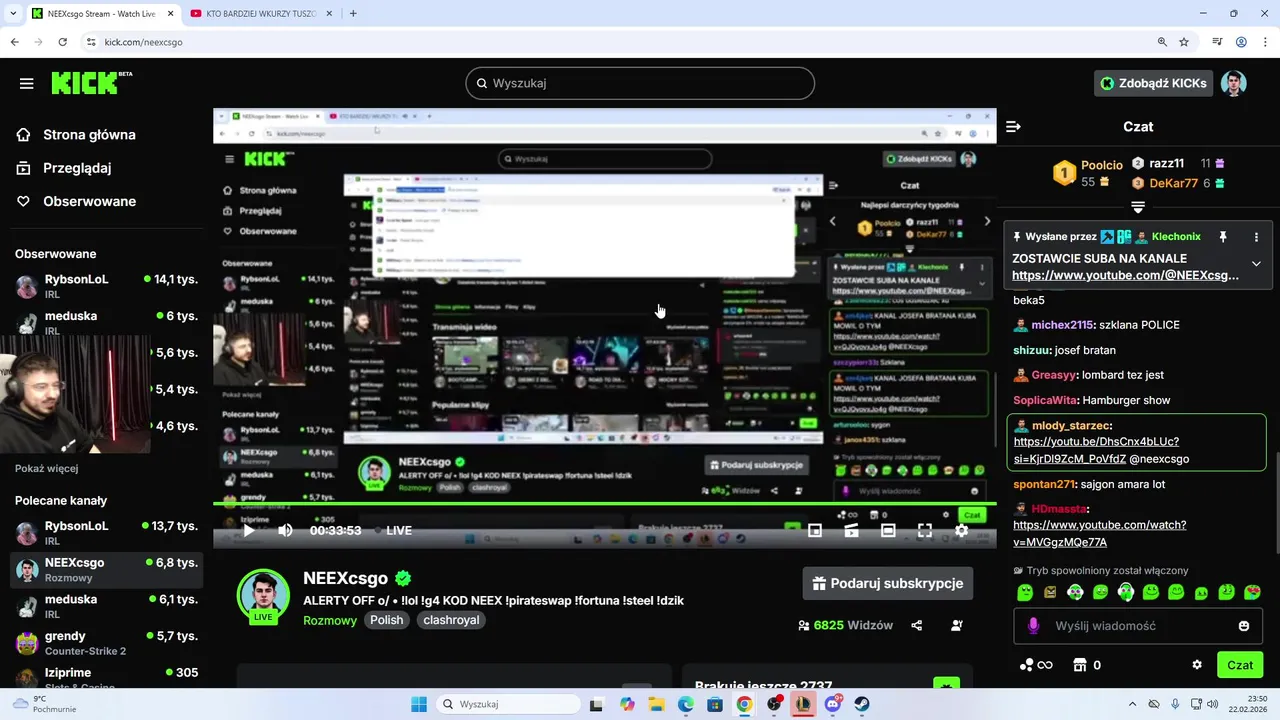
Task: Open Chrome from the taskbar
Action: 744,704
